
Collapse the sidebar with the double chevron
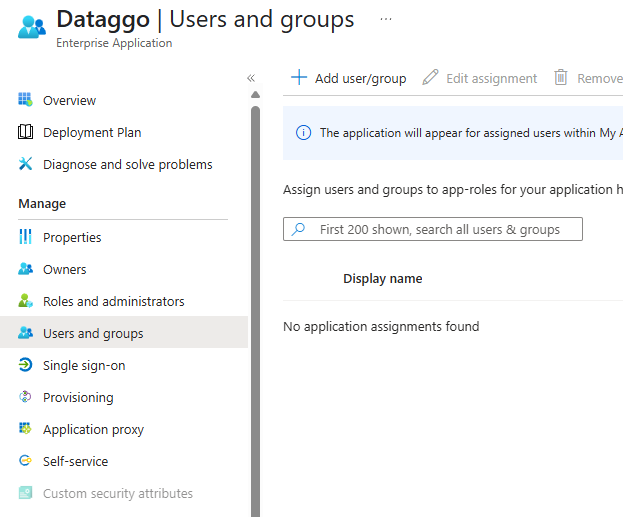[x=251, y=78]
